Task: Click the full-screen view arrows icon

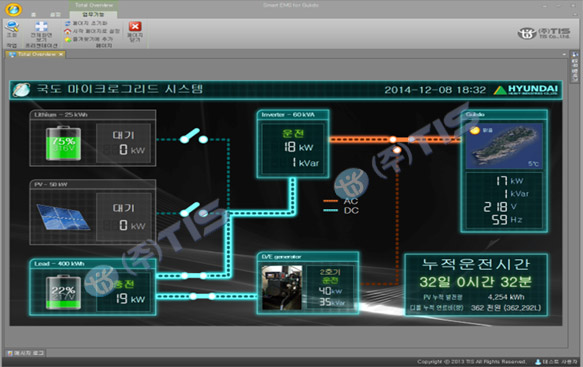Action: click(41, 26)
